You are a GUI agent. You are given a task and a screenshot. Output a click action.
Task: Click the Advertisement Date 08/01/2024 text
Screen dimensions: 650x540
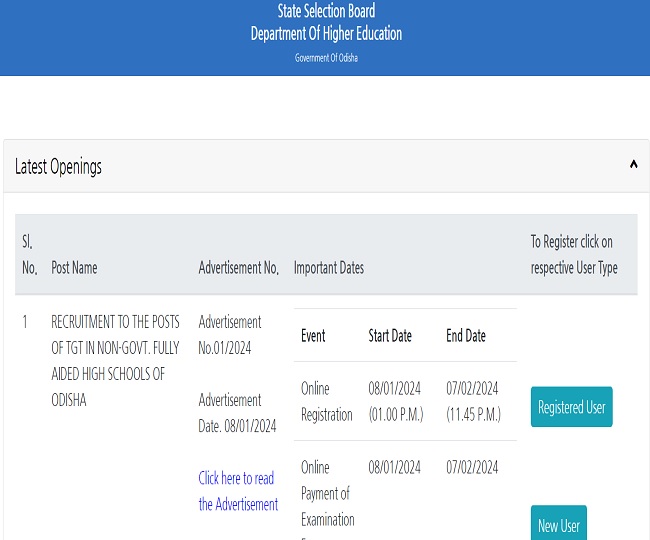point(237,413)
